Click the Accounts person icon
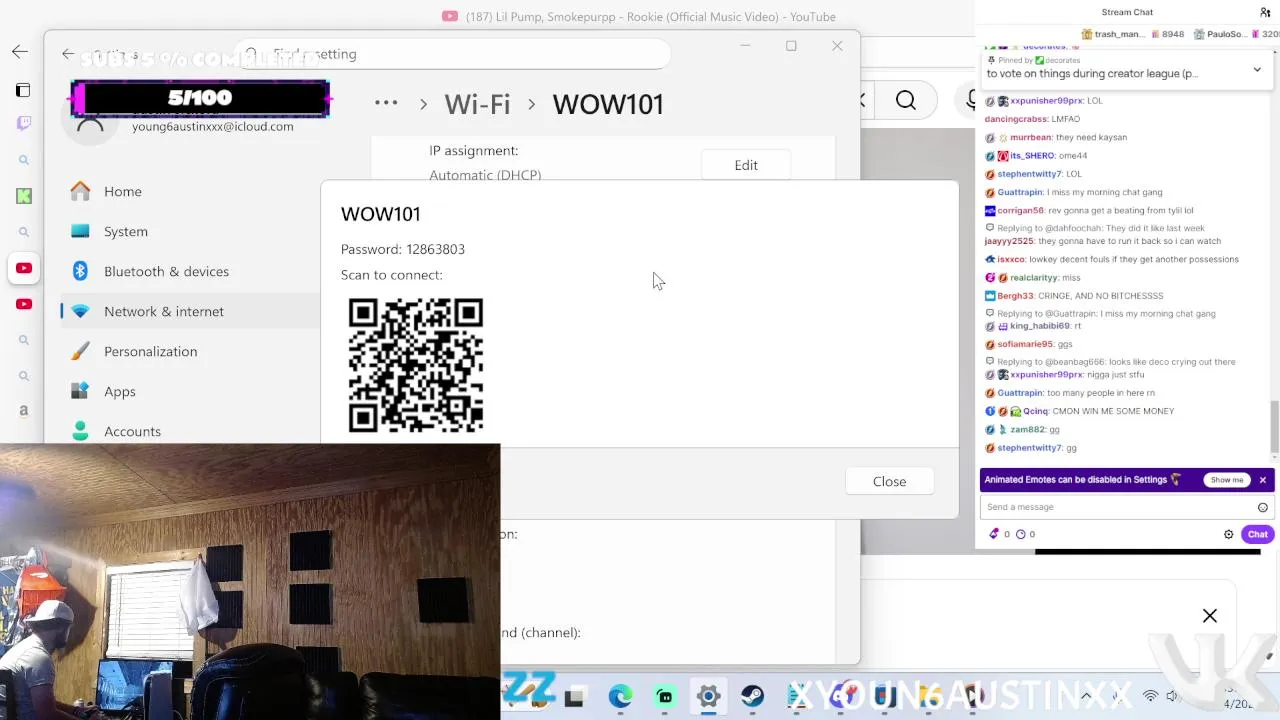Screen dimensions: 1280x720 coord(81,431)
